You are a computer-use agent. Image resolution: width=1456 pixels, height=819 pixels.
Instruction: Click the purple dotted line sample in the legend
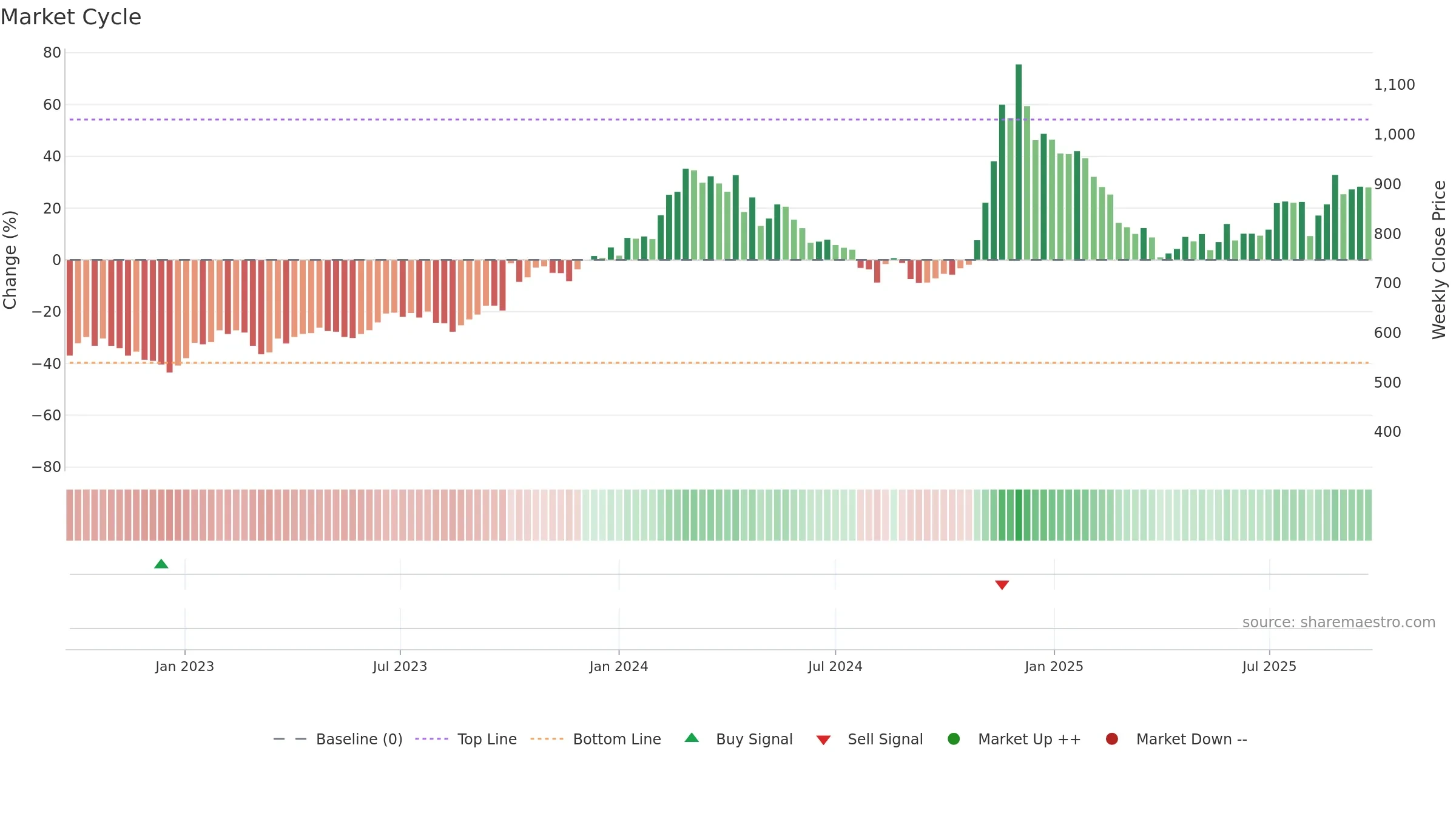click(x=431, y=739)
